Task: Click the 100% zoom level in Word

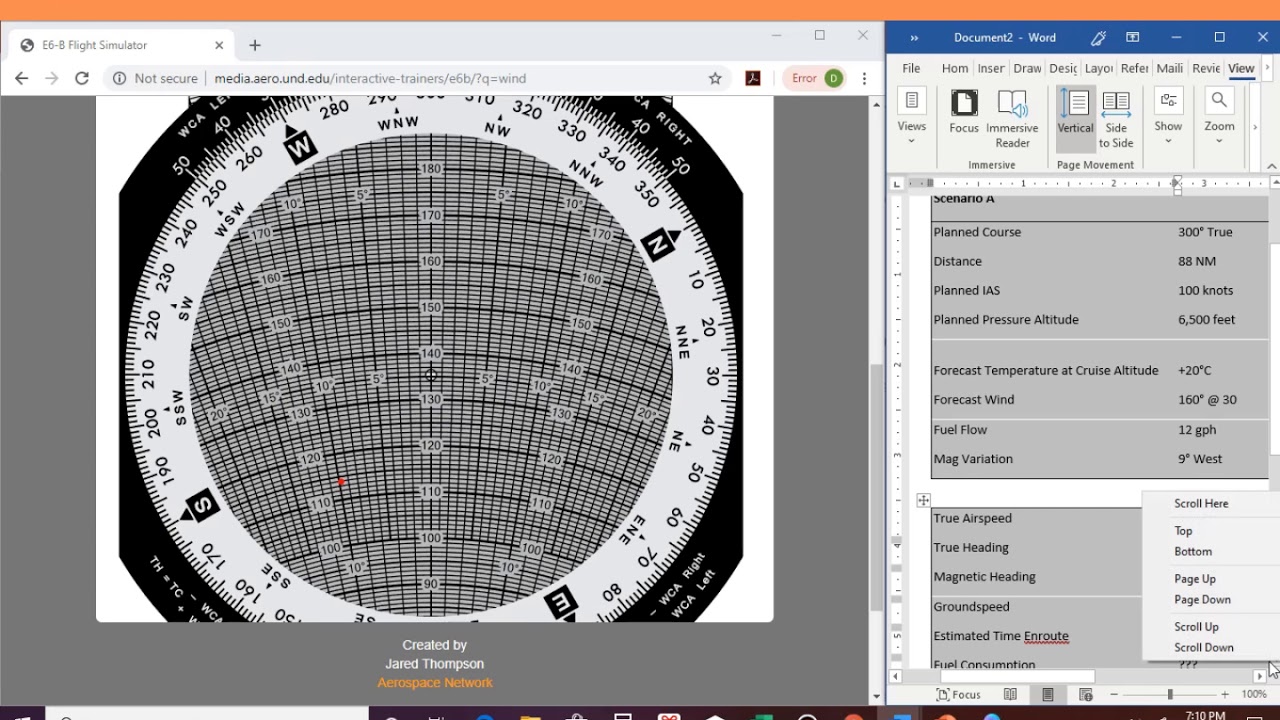Action: click(x=1254, y=695)
